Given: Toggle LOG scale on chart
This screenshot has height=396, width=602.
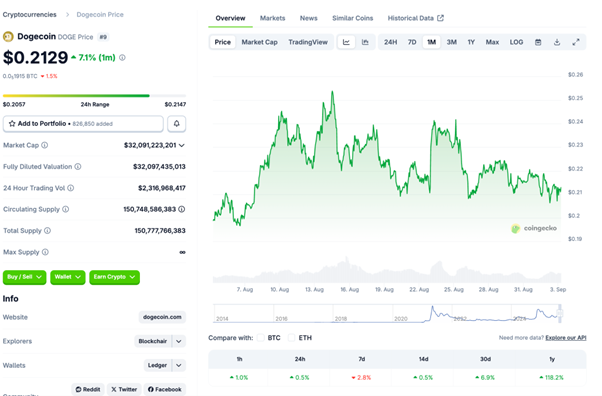Looking at the screenshot, I should (516, 42).
